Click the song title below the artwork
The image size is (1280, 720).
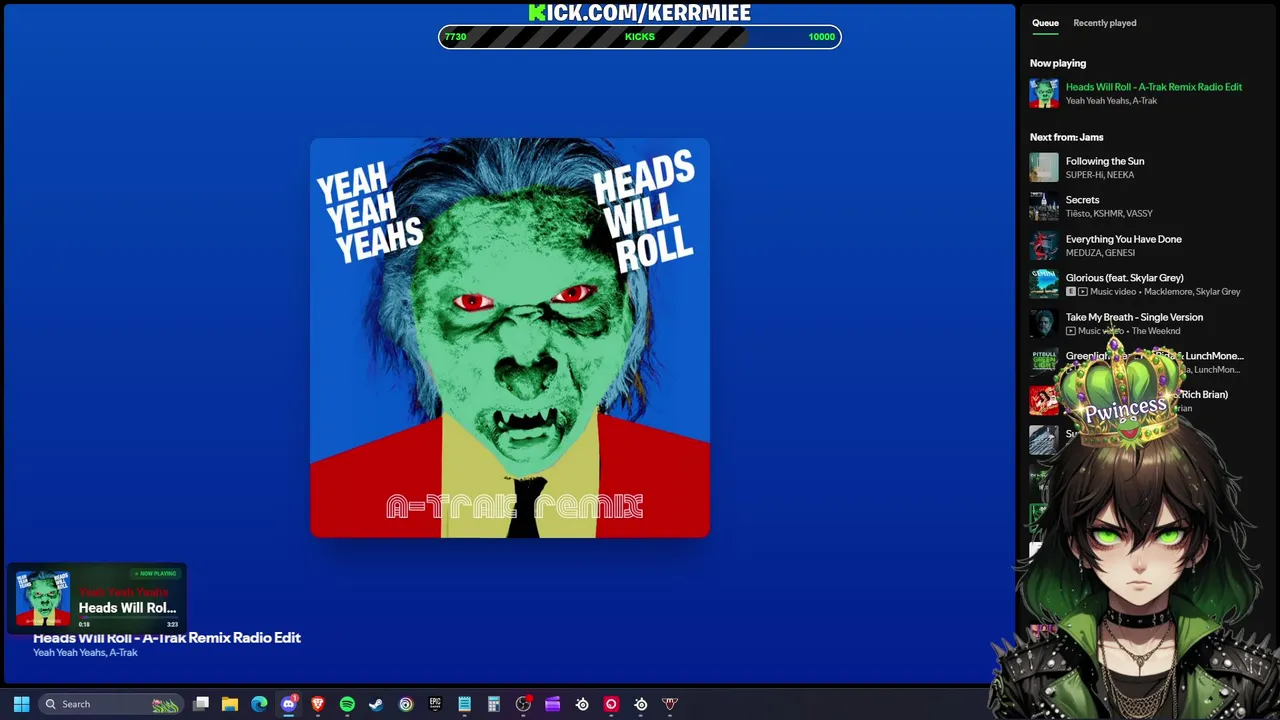[167, 638]
